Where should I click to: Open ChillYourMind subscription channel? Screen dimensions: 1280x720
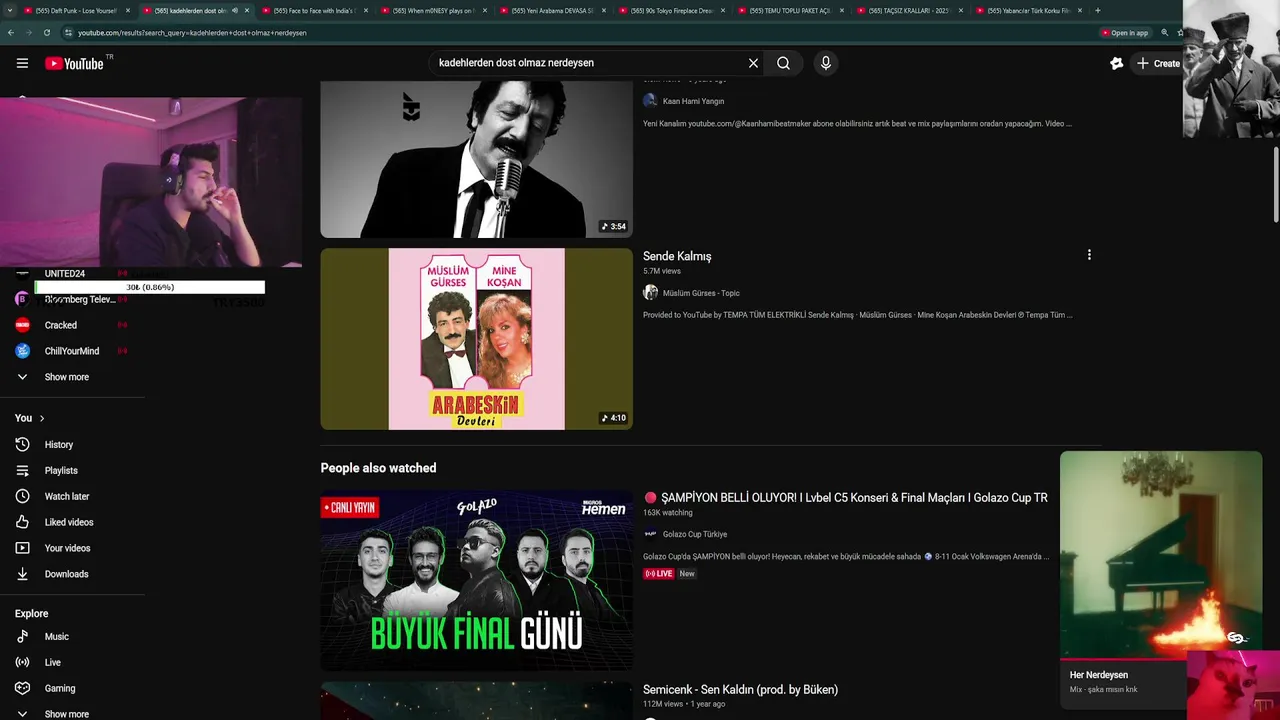72,351
